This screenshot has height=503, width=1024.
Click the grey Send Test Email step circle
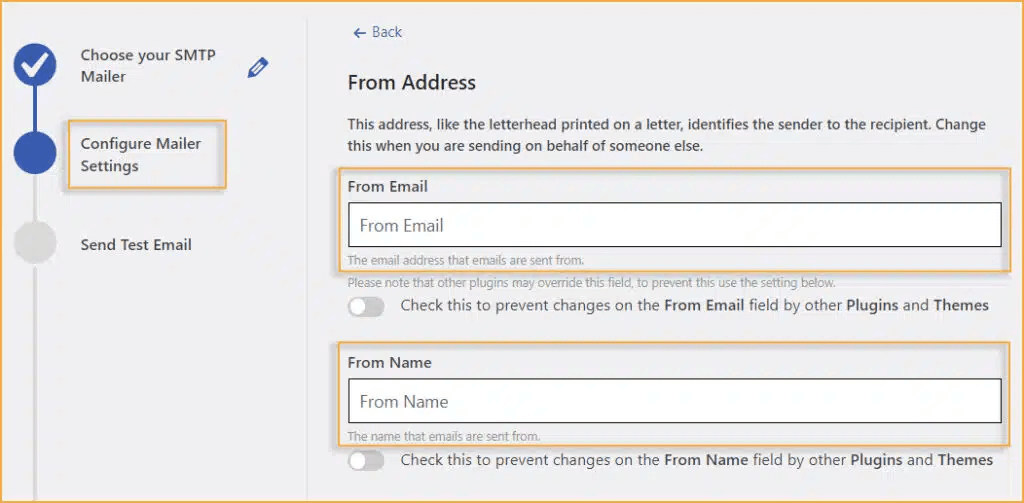click(35, 242)
